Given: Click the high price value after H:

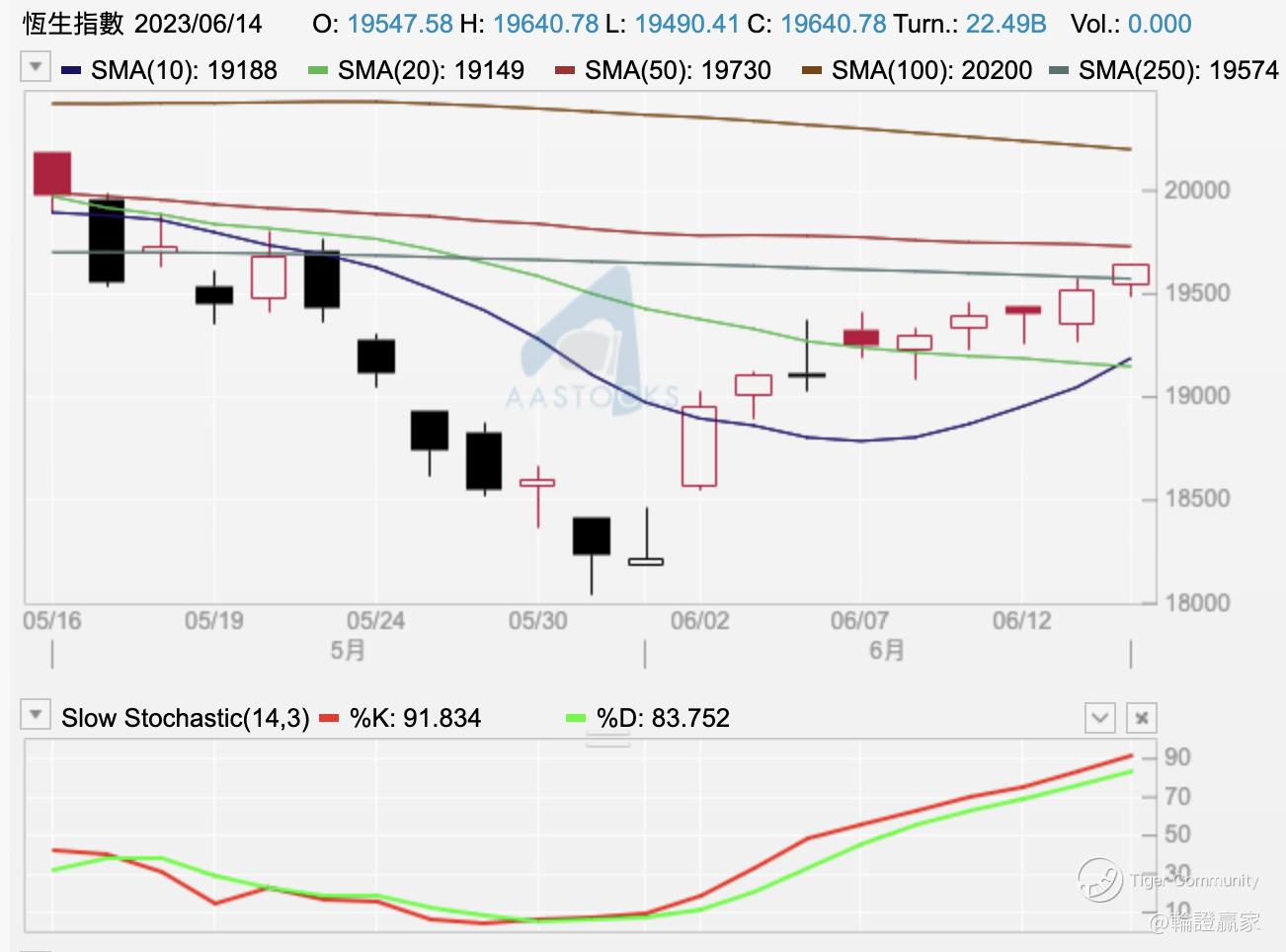Looking at the screenshot, I should click(545, 24).
